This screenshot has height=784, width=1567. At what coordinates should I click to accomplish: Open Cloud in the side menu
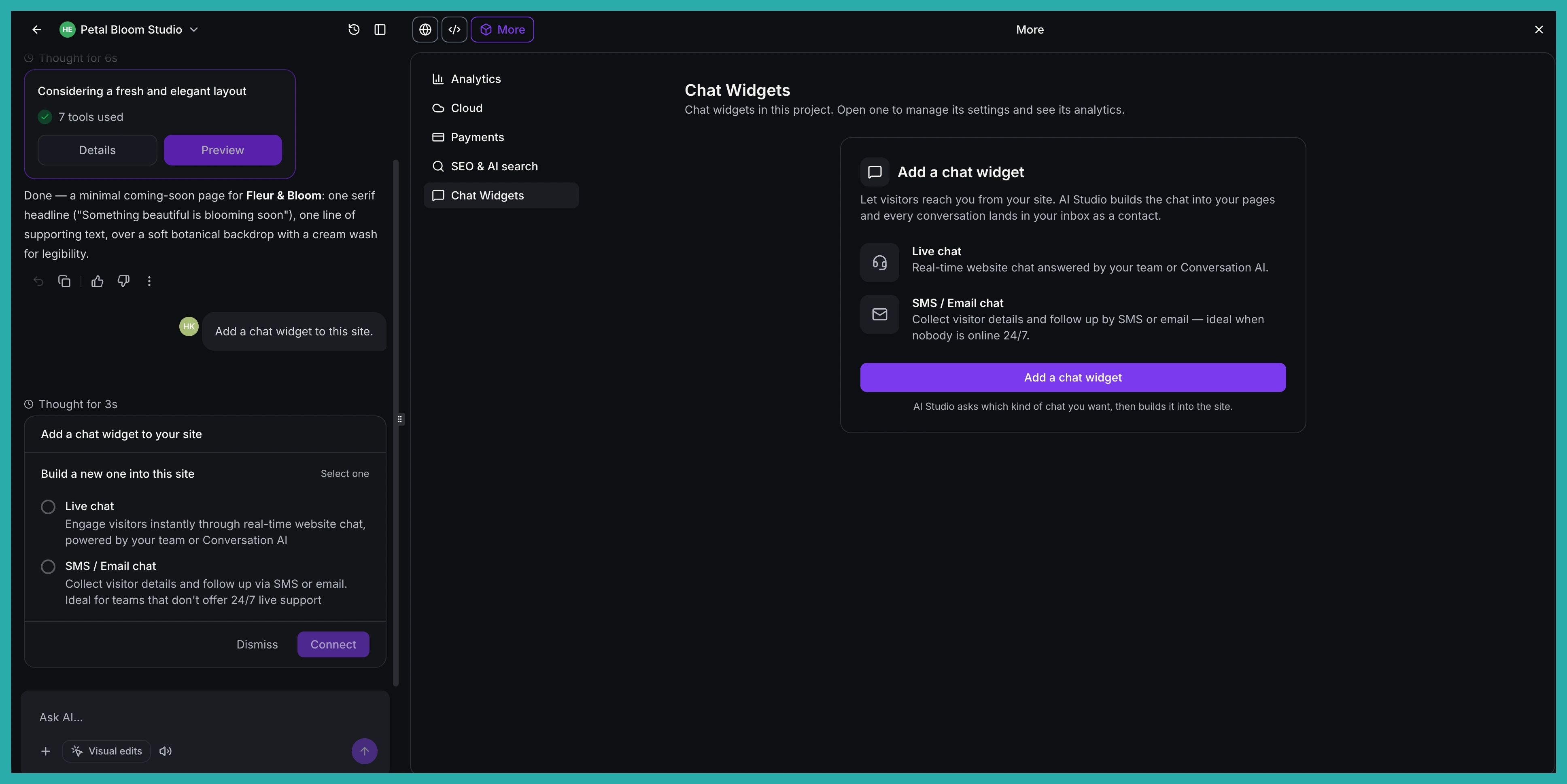[501, 108]
